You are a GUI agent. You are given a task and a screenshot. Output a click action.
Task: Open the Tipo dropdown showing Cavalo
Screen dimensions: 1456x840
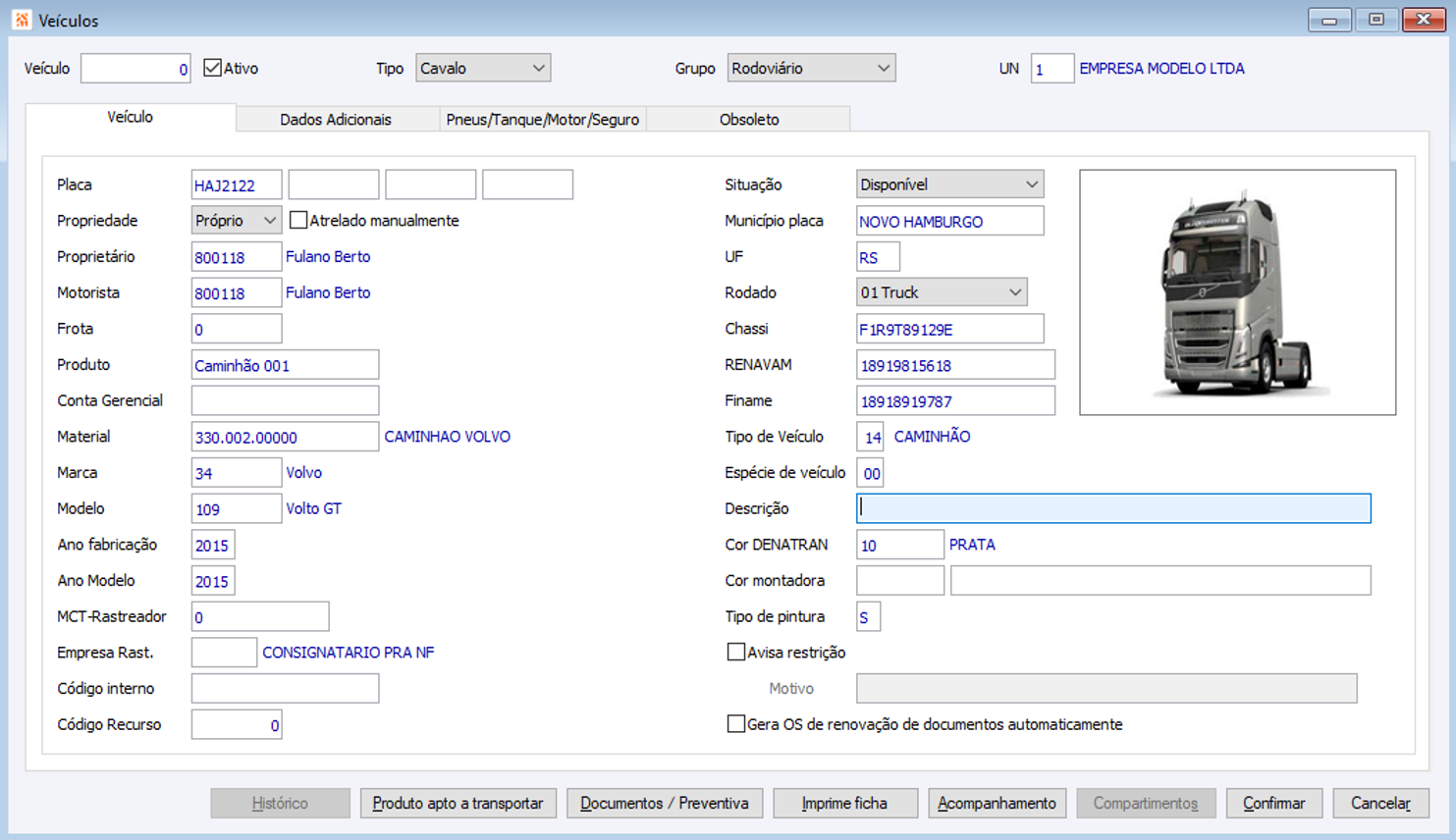click(483, 68)
